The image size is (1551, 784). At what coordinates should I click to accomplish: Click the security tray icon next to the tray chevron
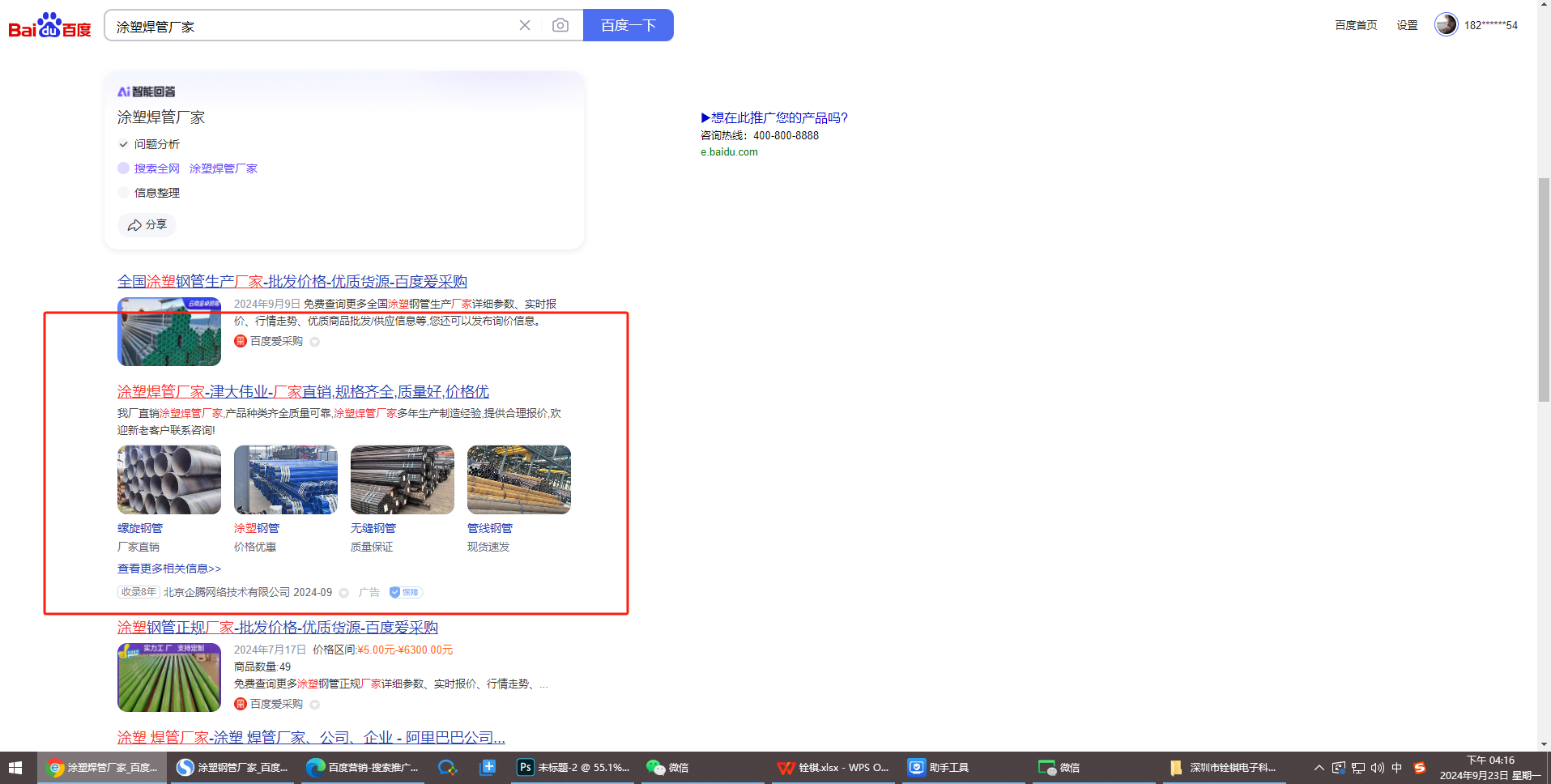pos(1339,768)
